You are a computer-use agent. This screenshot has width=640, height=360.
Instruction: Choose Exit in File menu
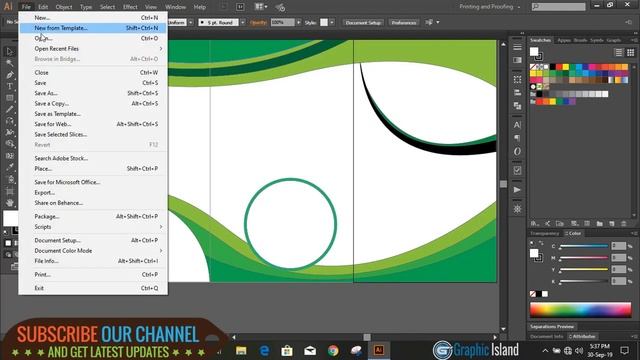[93, 288]
